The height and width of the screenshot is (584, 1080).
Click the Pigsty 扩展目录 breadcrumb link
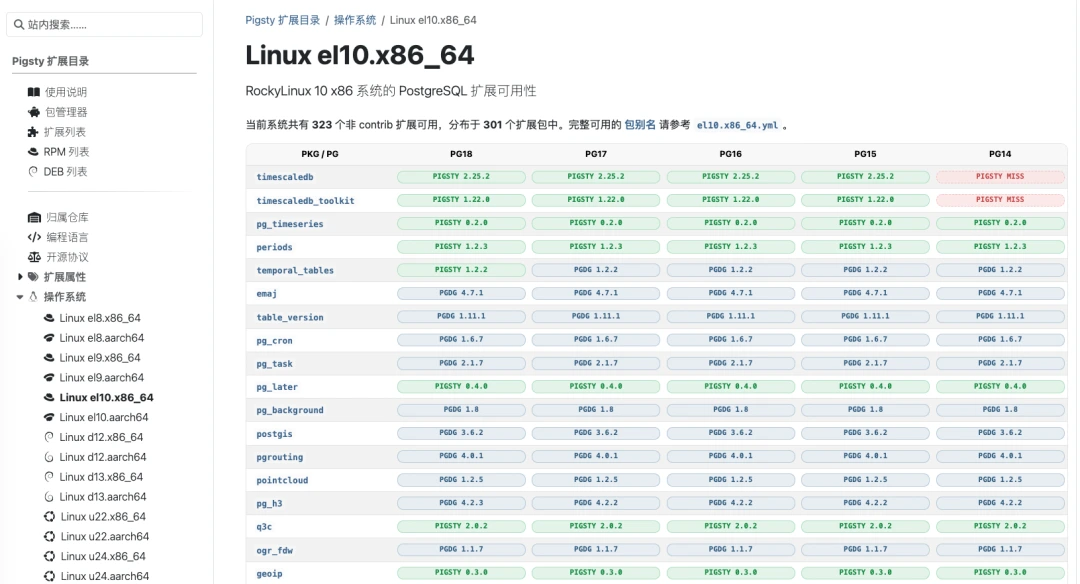coord(281,20)
